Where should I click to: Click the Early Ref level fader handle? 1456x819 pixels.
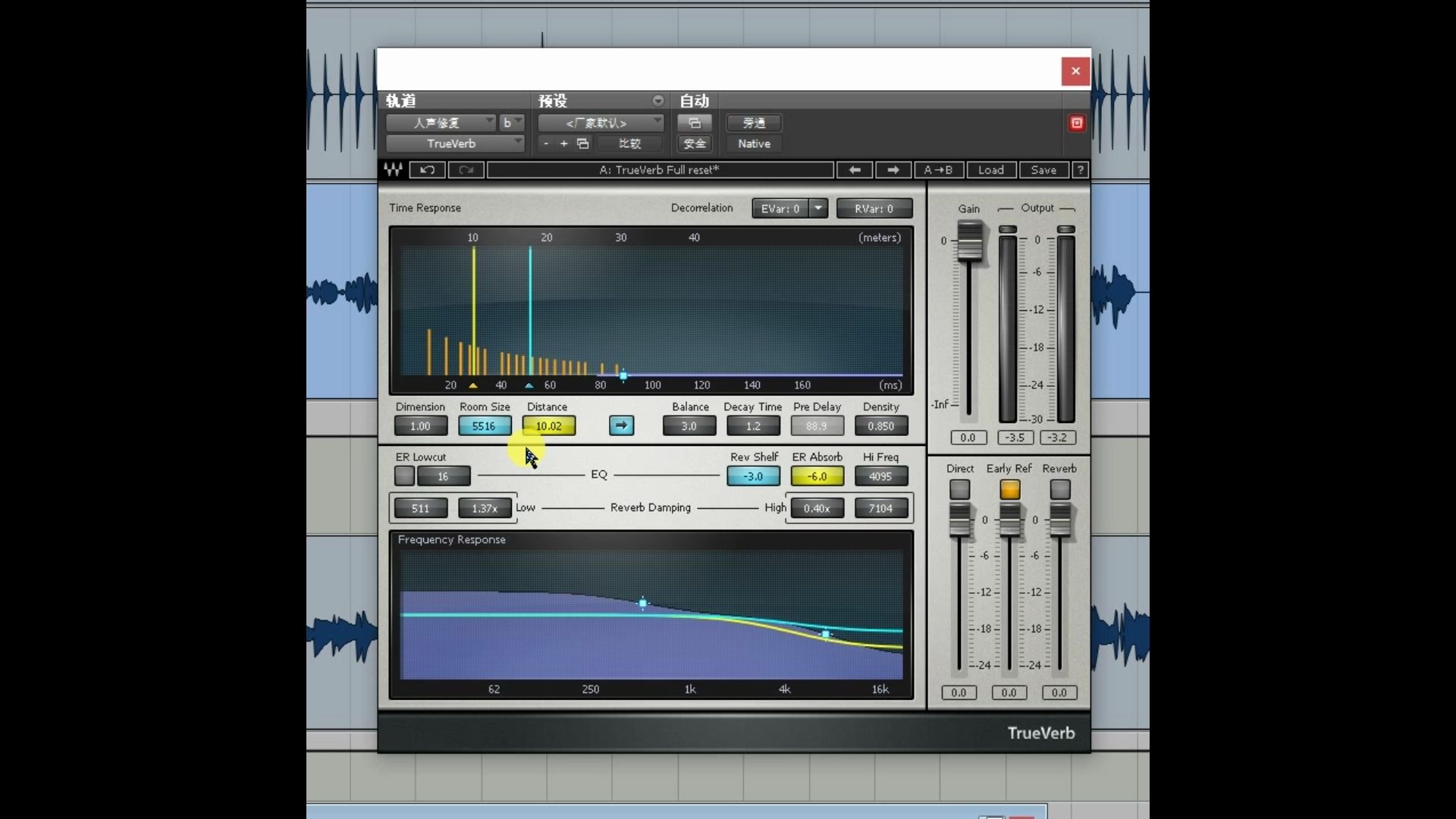point(1009,520)
